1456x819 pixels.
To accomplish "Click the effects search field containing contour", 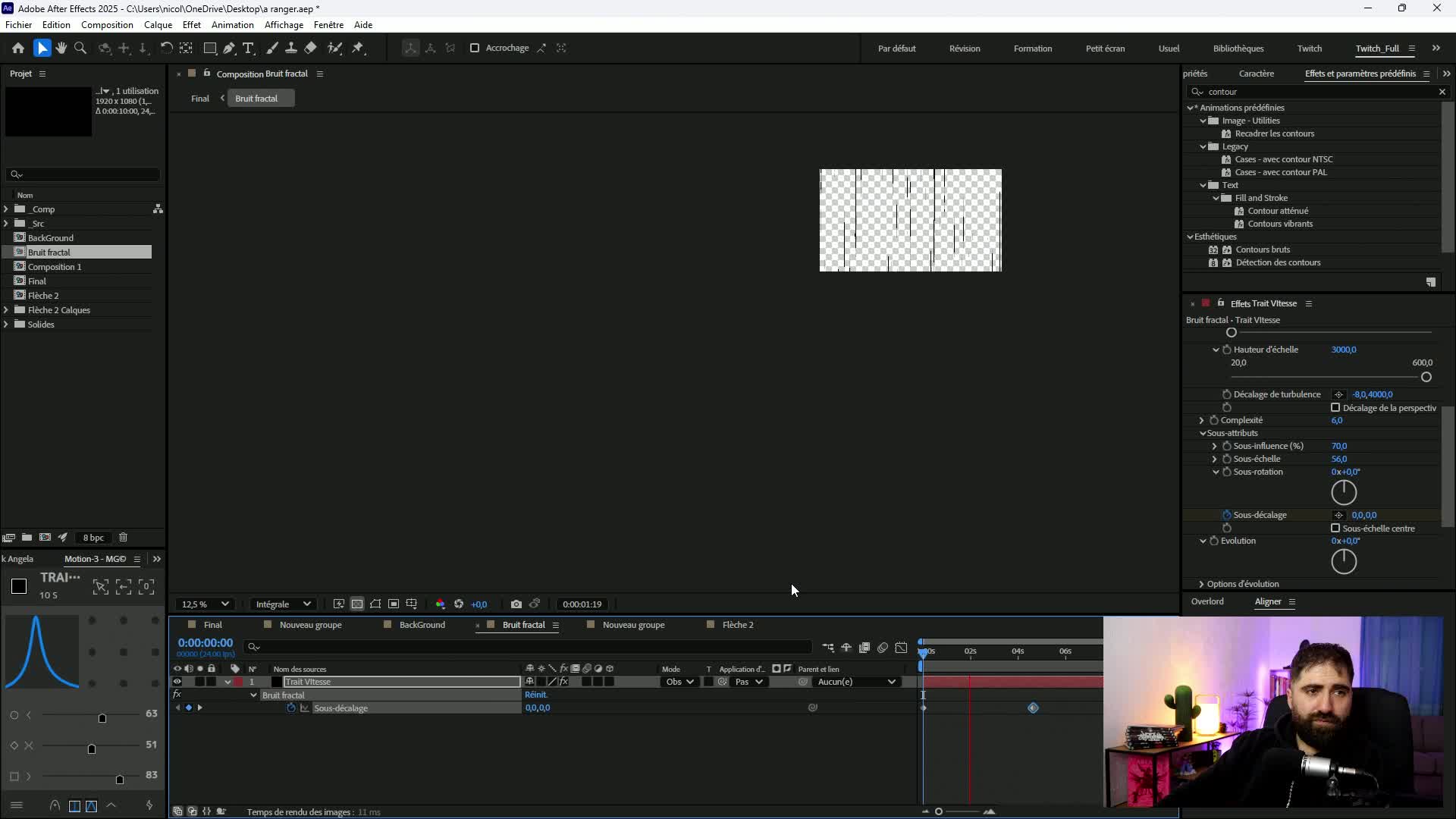I will pyautogui.click(x=1318, y=92).
